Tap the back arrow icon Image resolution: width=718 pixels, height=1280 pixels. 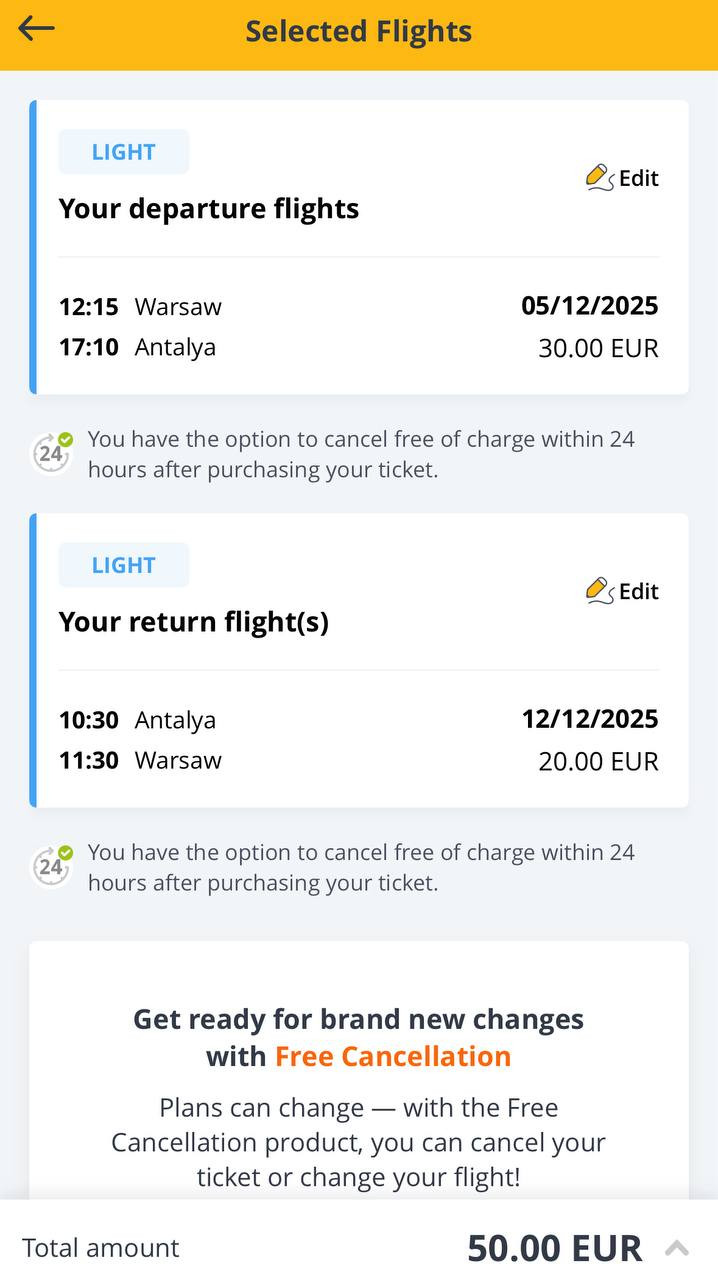(36, 29)
